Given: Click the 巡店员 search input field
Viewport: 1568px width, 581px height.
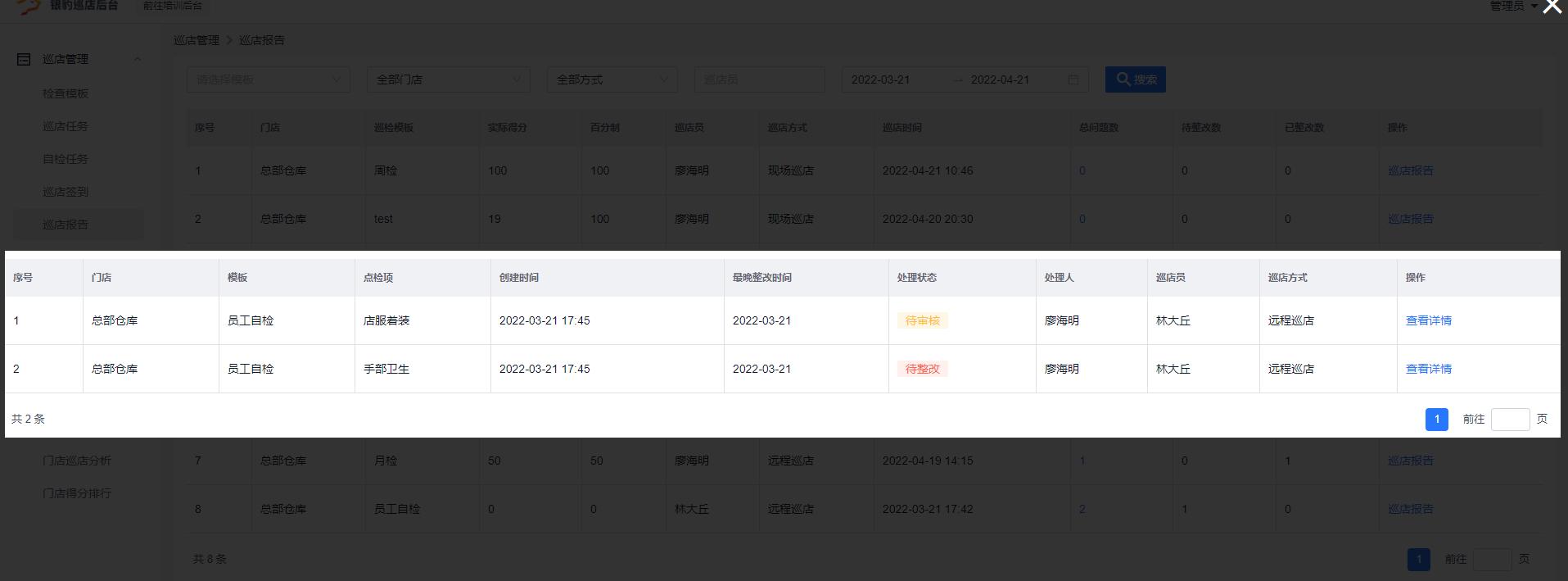Looking at the screenshot, I should pos(759,79).
